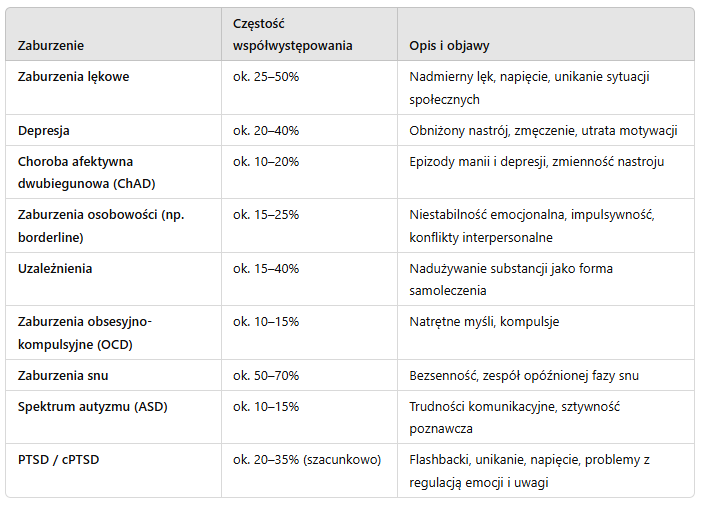Click the Natrętne myśli, kompulsje description
The image size is (711, 516).
pos(484,321)
